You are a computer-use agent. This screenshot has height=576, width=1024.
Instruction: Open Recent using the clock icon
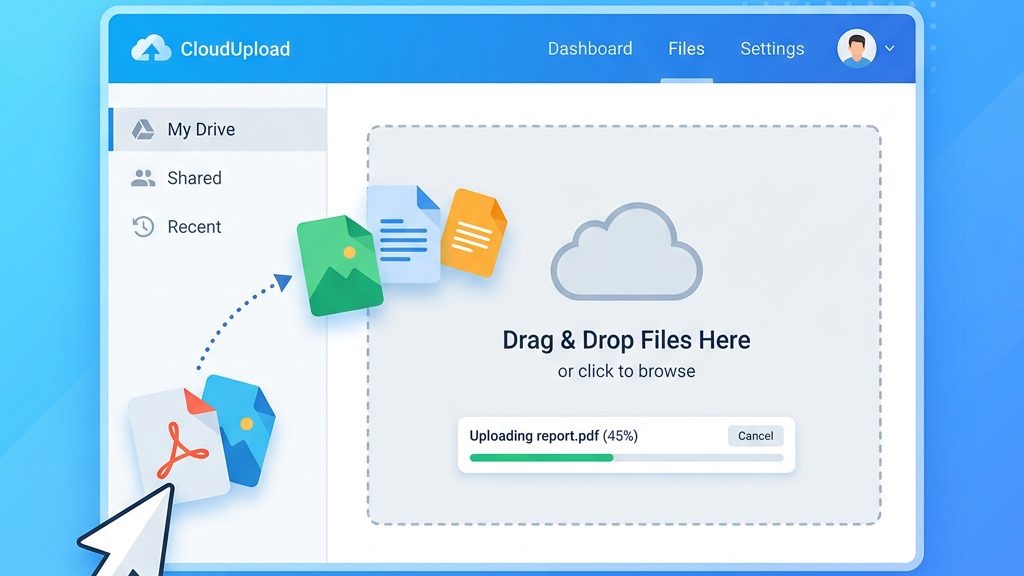(x=143, y=226)
